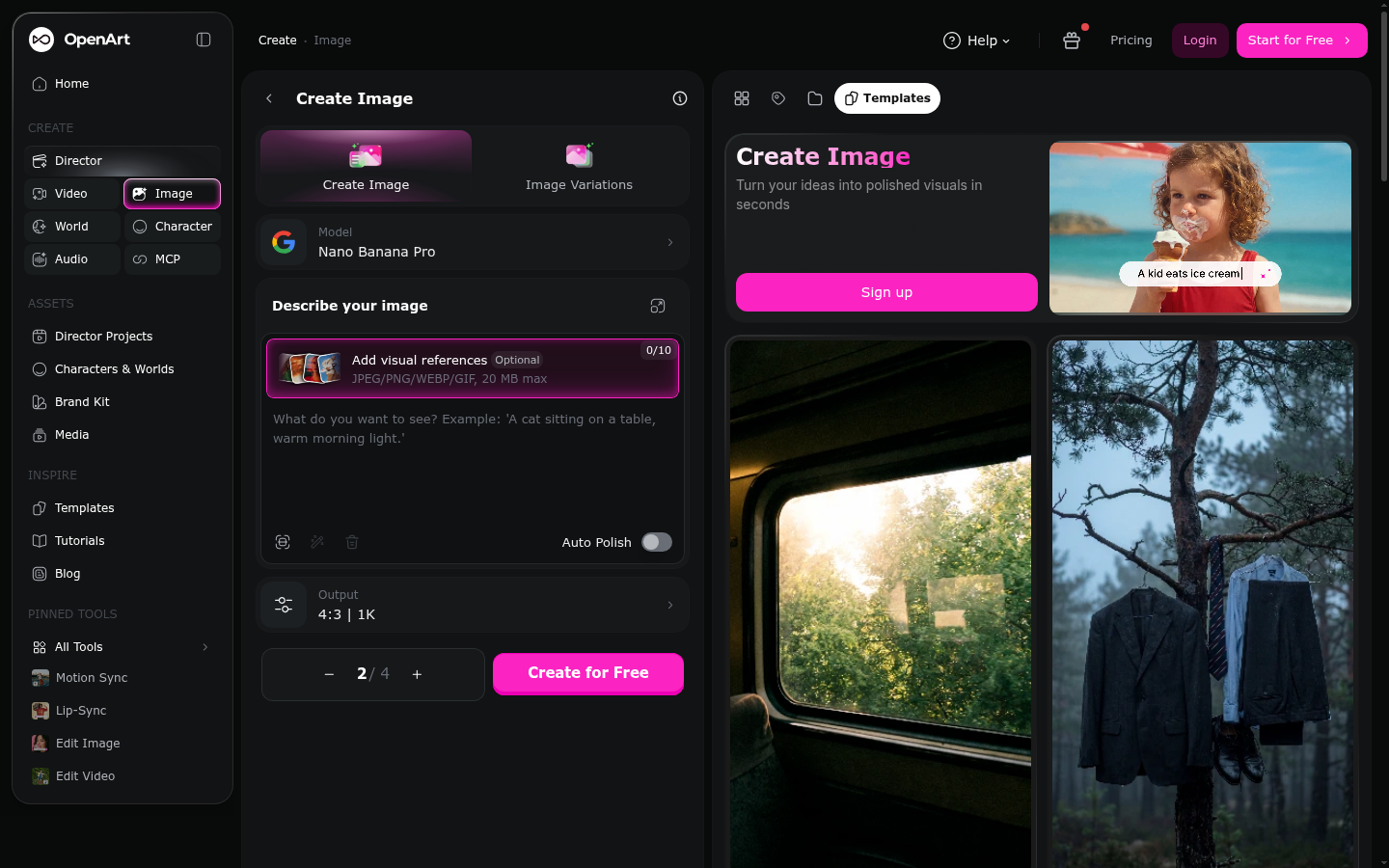Increase image count with plus
1389x868 pixels.
click(x=417, y=674)
